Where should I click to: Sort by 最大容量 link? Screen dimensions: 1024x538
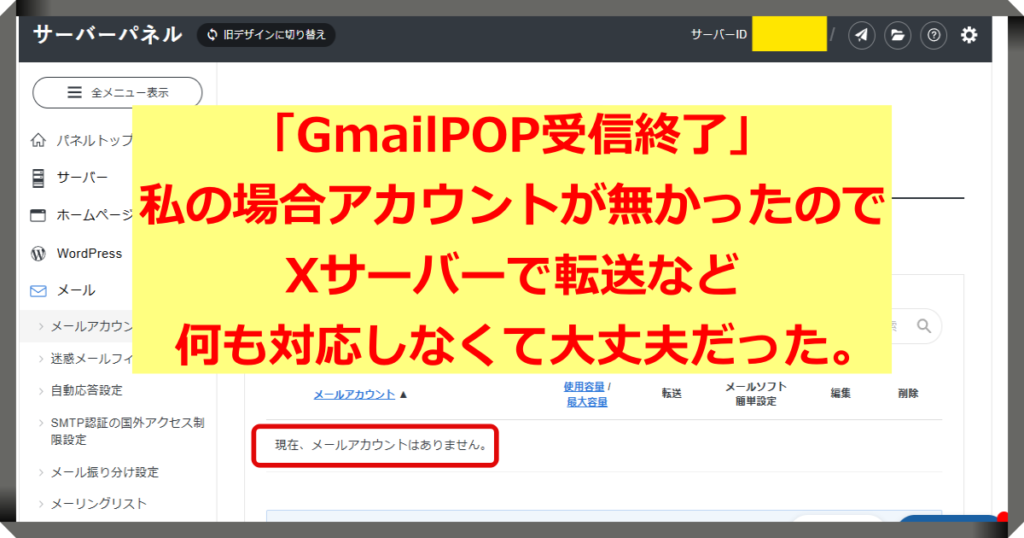(x=586, y=402)
